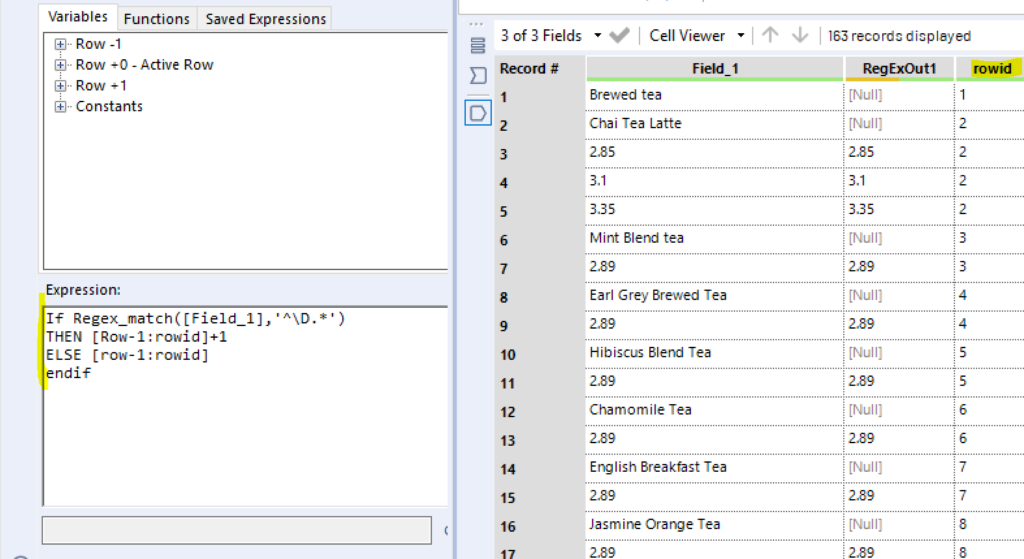
Task: Select the Variables tab
Action: click(x=78, y=17)
